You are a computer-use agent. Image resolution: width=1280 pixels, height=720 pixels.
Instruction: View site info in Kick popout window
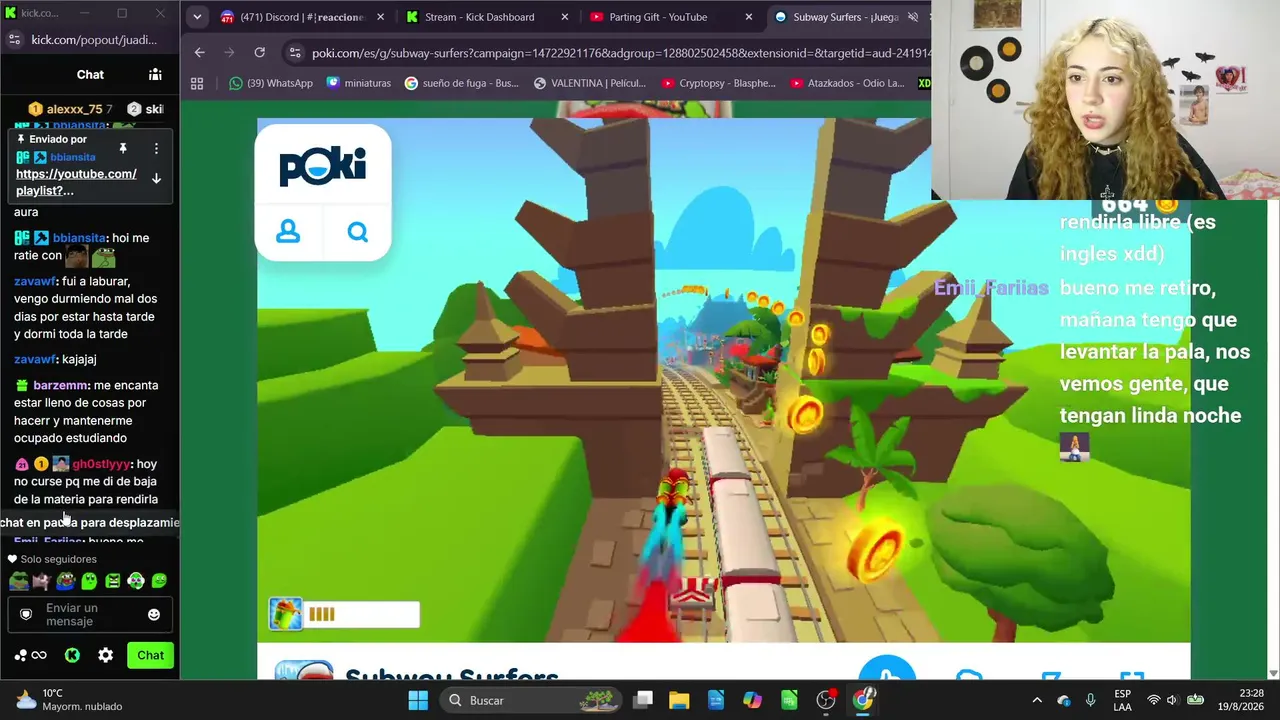(14, 40)
